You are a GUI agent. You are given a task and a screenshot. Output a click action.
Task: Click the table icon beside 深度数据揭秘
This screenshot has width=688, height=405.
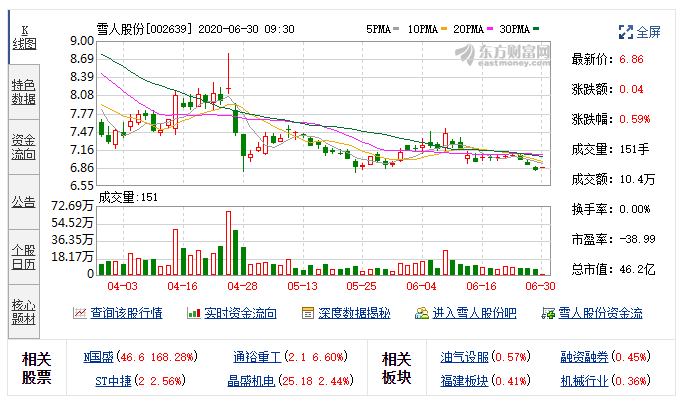(x=308, y=313)
